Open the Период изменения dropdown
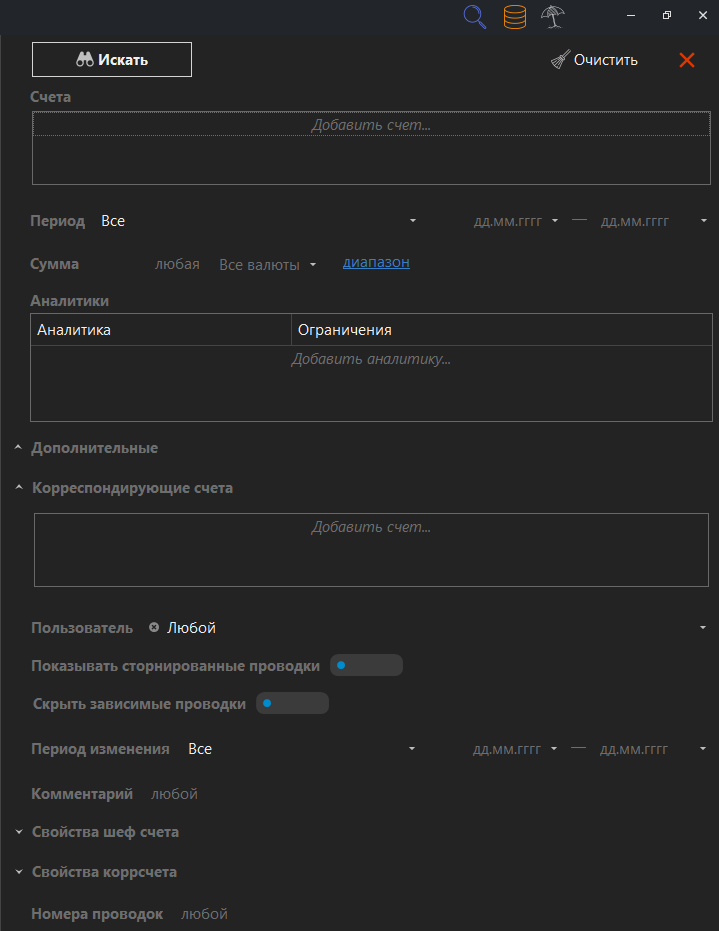 tap(411, 748)
